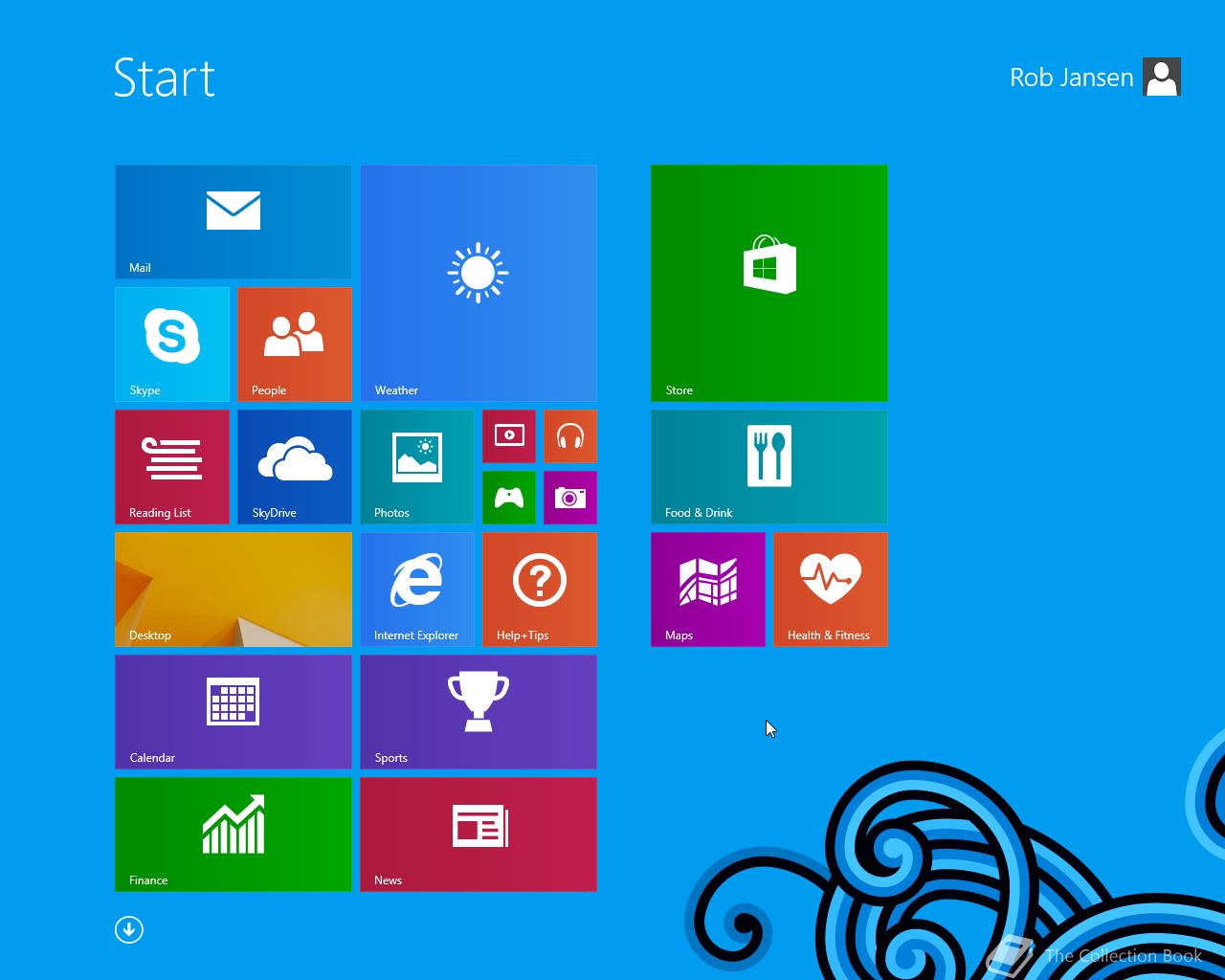Open the small Camera tile

coord(570,498)
